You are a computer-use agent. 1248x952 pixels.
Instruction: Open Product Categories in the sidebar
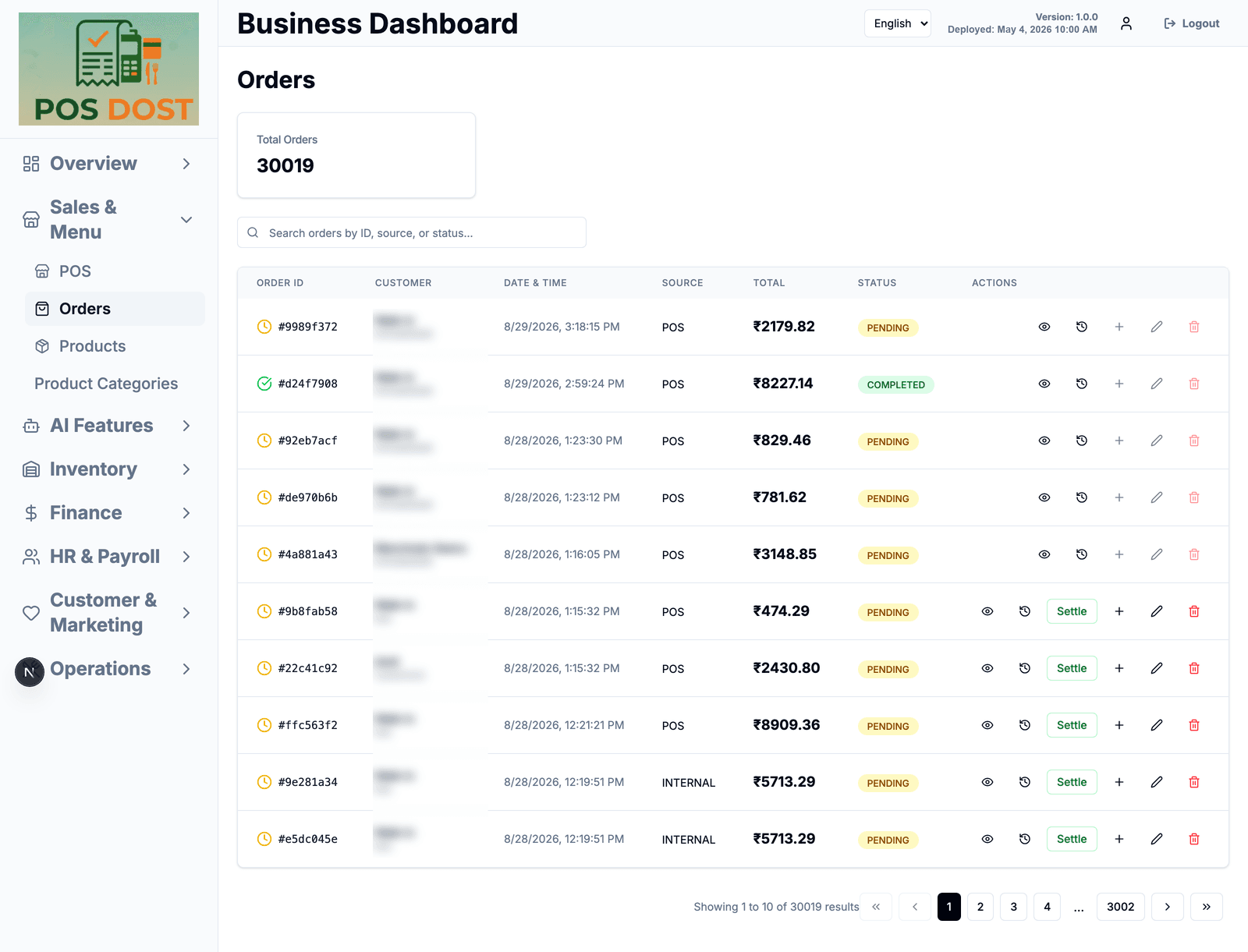115,384
